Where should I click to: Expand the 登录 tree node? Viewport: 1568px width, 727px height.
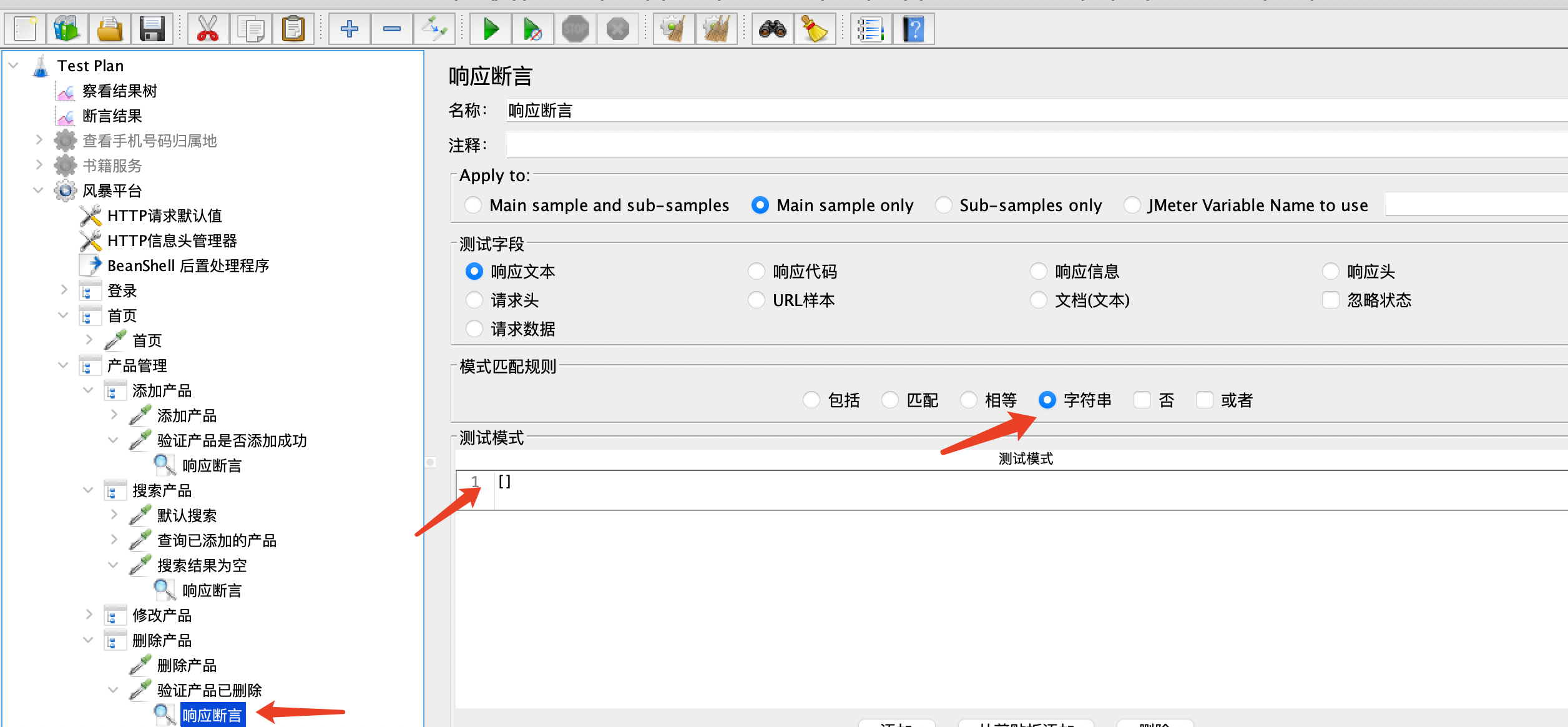coord(64,290)
